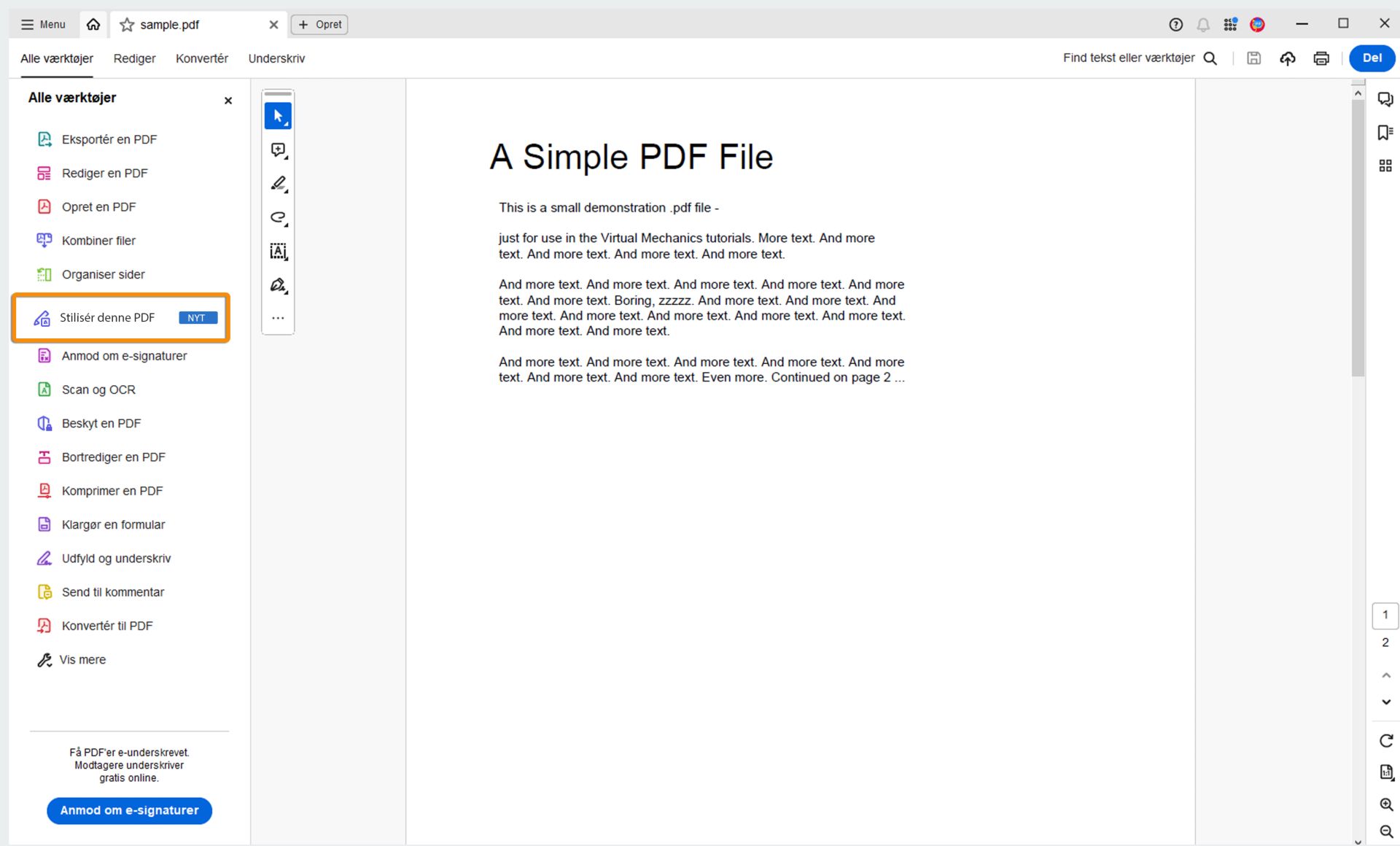
Task: Expand more tools with three dots
Action: (x=278, y=318)
